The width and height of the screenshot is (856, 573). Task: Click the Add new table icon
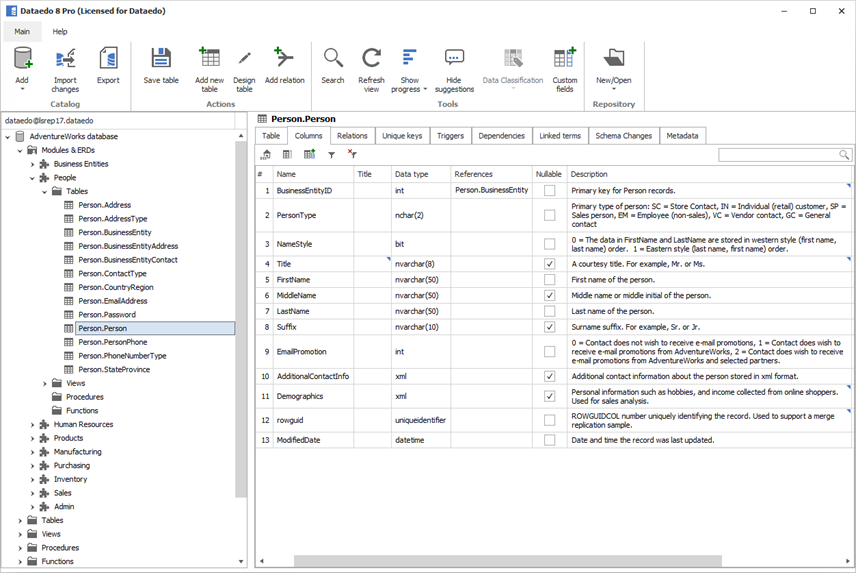[x=209, y=58]
